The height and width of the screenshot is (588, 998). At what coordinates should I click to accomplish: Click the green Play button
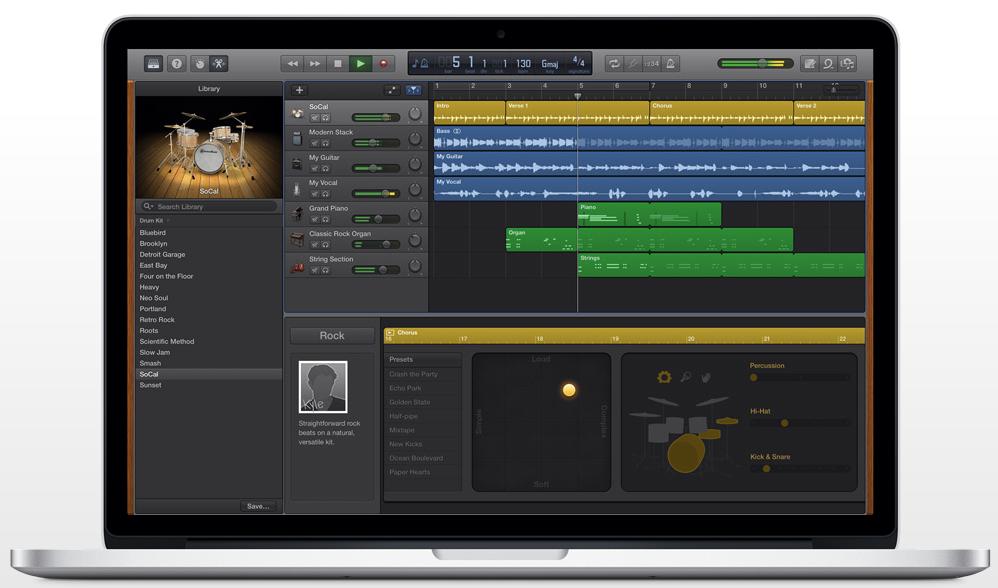361,64
